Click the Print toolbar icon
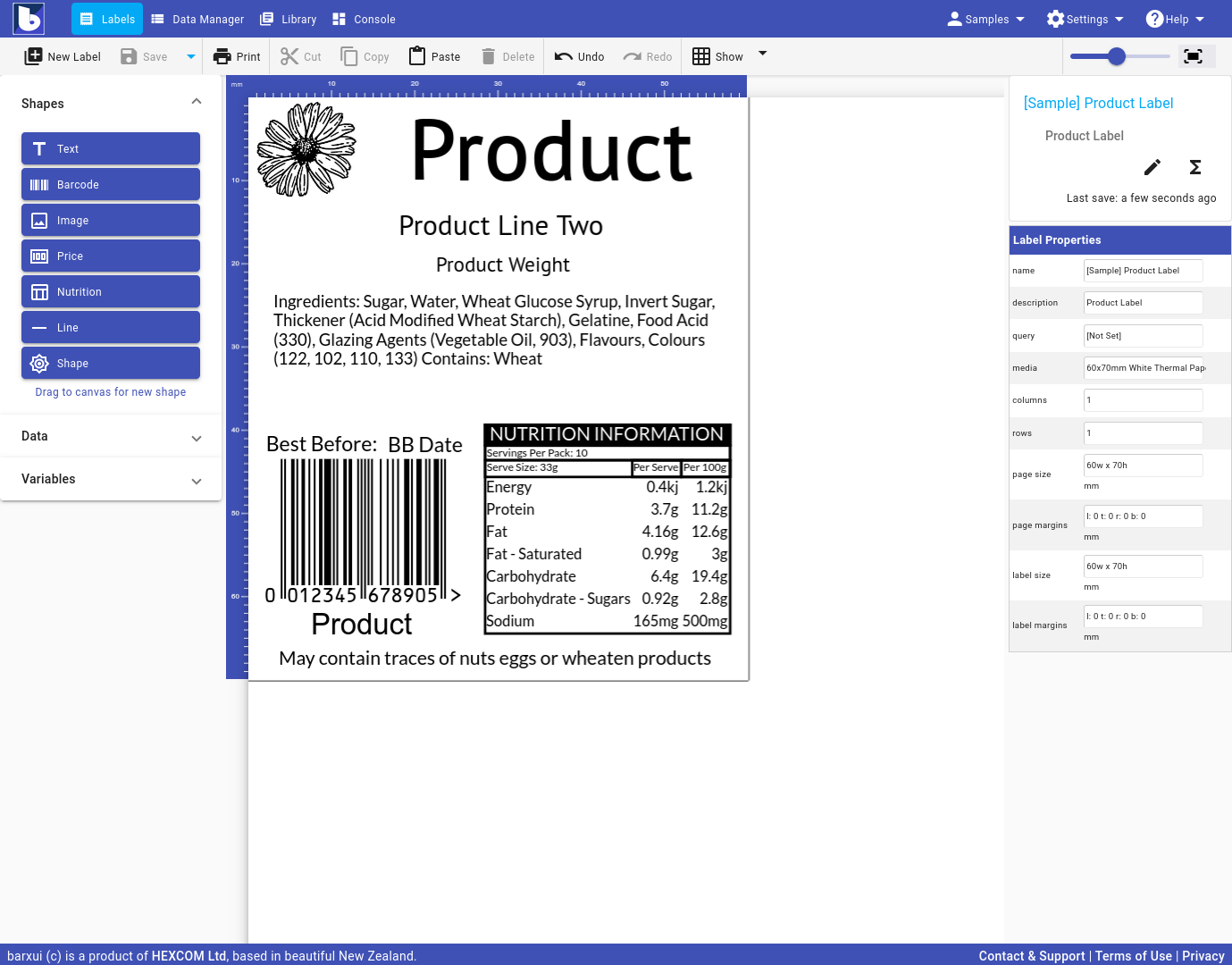Viewport: 1232px width, 965px height. (222, 56)
